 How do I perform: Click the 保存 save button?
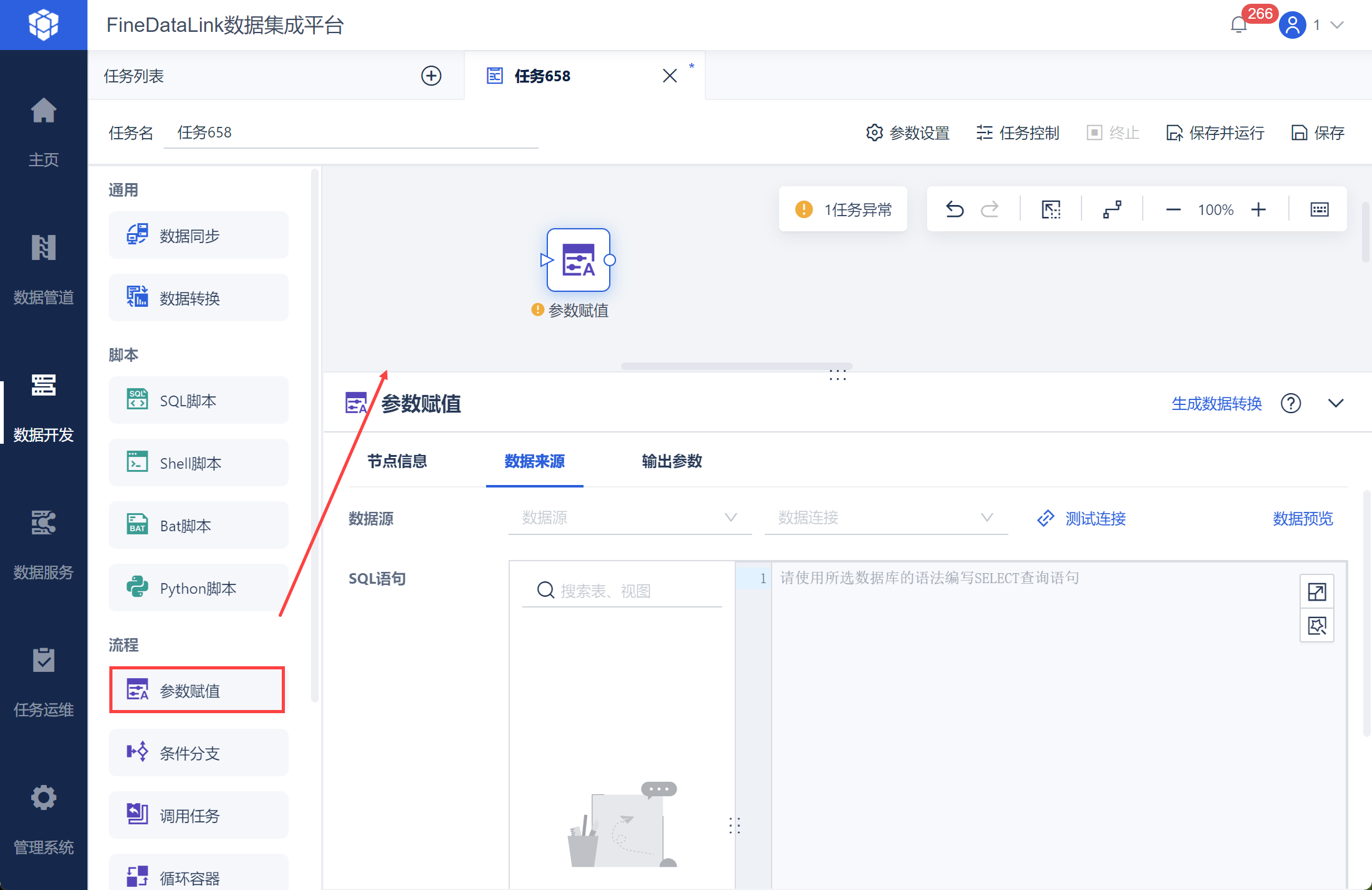(1318, 132)
